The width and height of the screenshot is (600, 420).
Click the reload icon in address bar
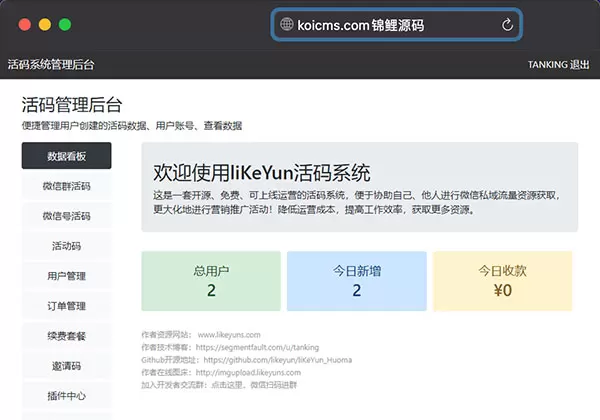(x=507, y=25)
